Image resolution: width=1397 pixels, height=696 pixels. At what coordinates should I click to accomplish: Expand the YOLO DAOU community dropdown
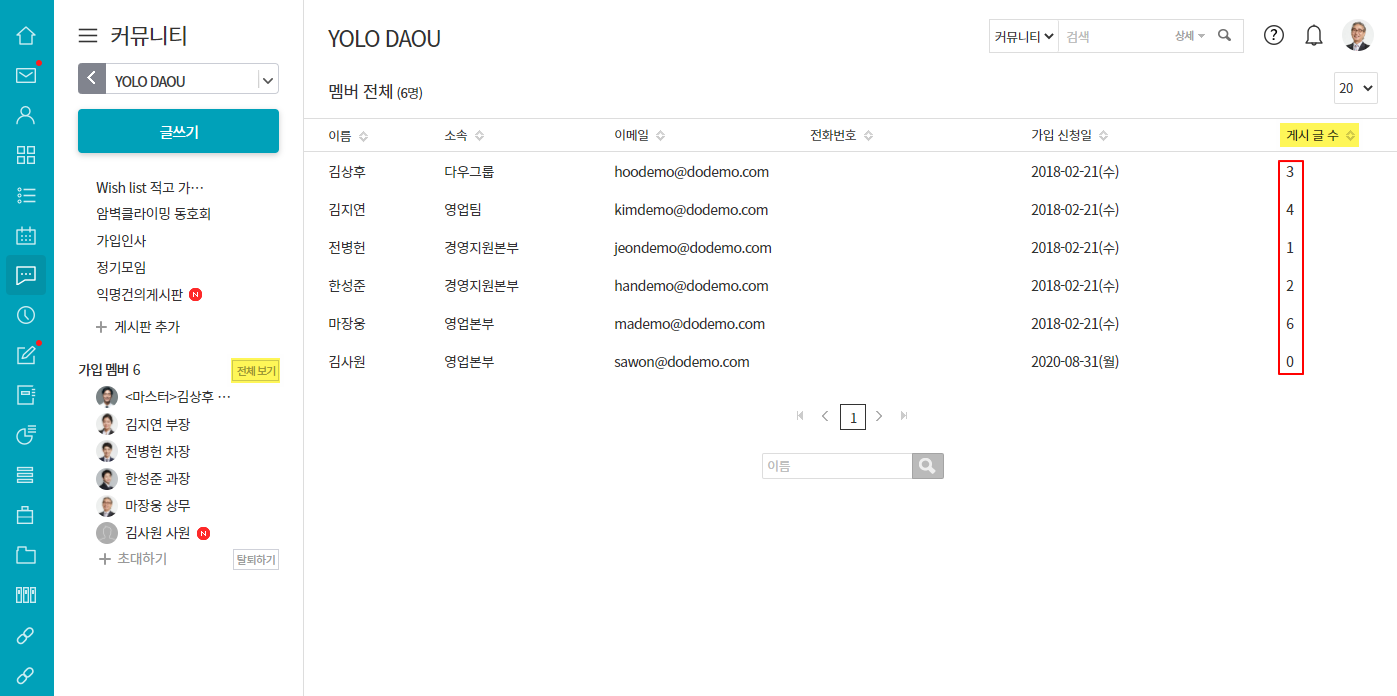pyautogui.click(x=267, y=80)
